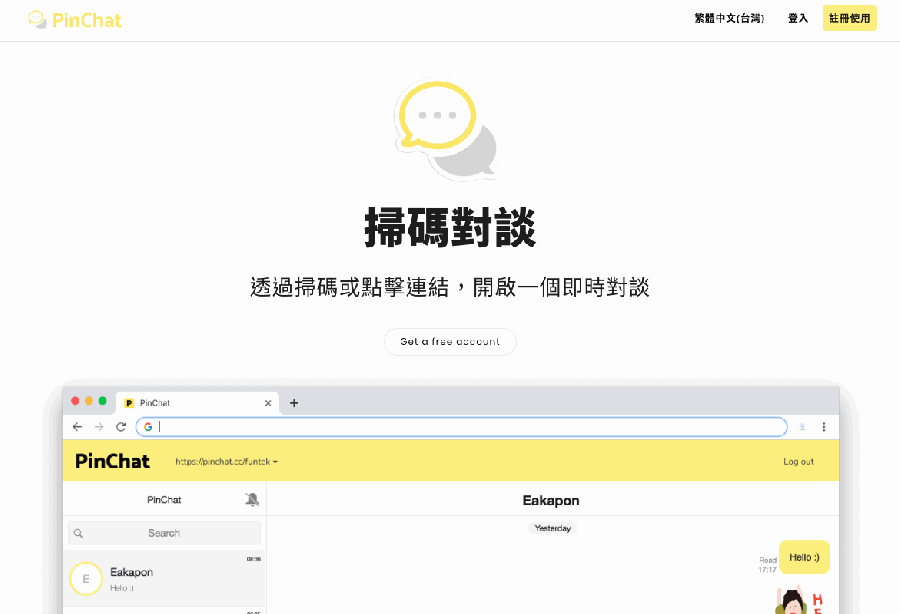Click the Yesterday date label
This screenshot has height=614, width=900.
pyautogui.click(x=553, y=528)
